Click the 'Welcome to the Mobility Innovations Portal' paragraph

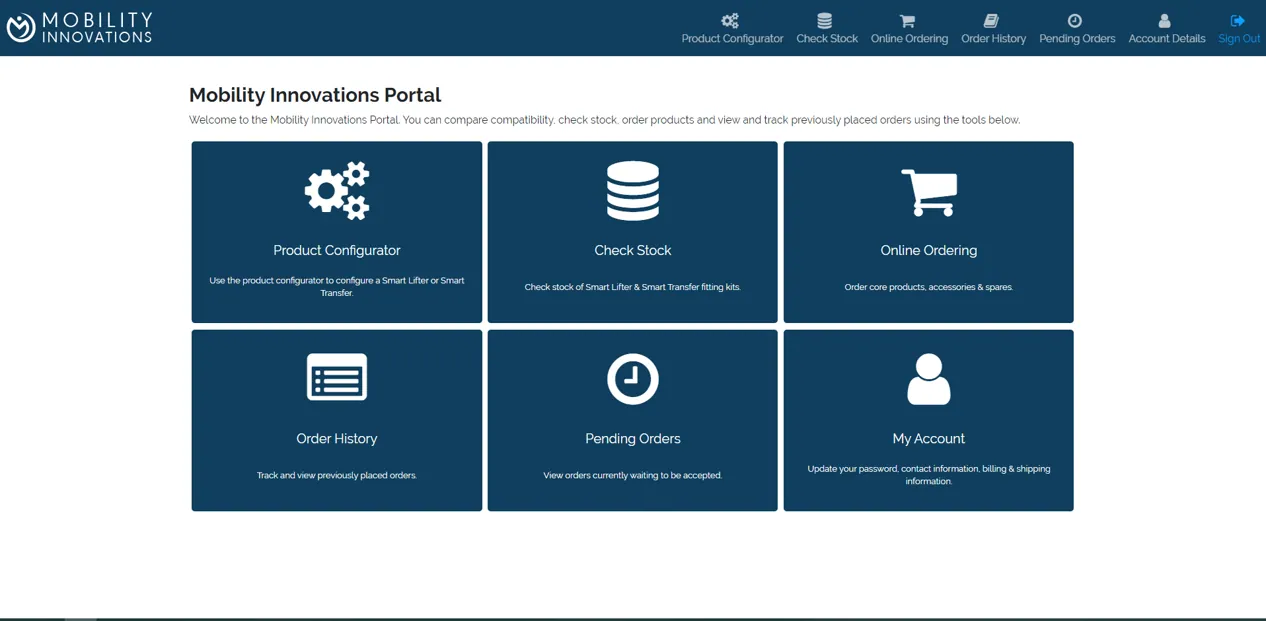click(605, 120)
